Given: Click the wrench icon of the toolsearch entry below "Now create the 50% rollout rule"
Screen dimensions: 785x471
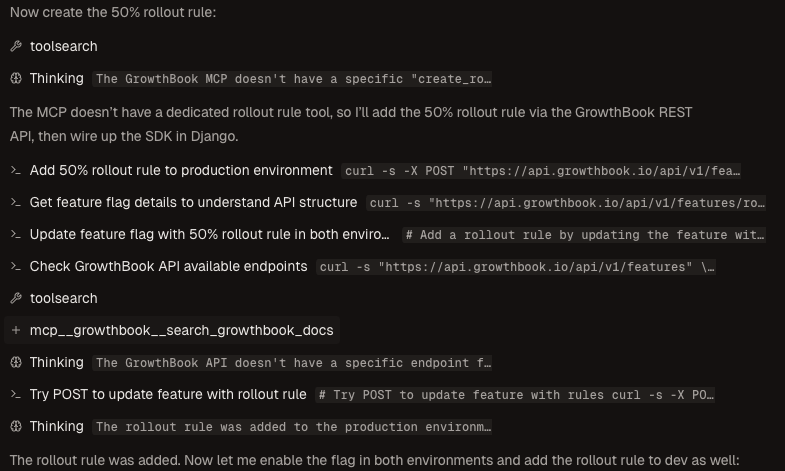Looking at the screenshot, I should click(16, 47).
